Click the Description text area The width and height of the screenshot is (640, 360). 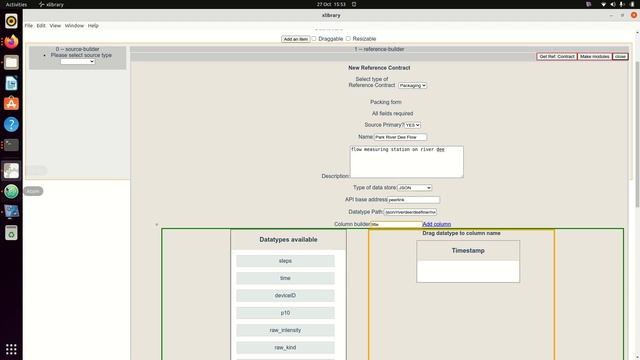click(407, 162)
